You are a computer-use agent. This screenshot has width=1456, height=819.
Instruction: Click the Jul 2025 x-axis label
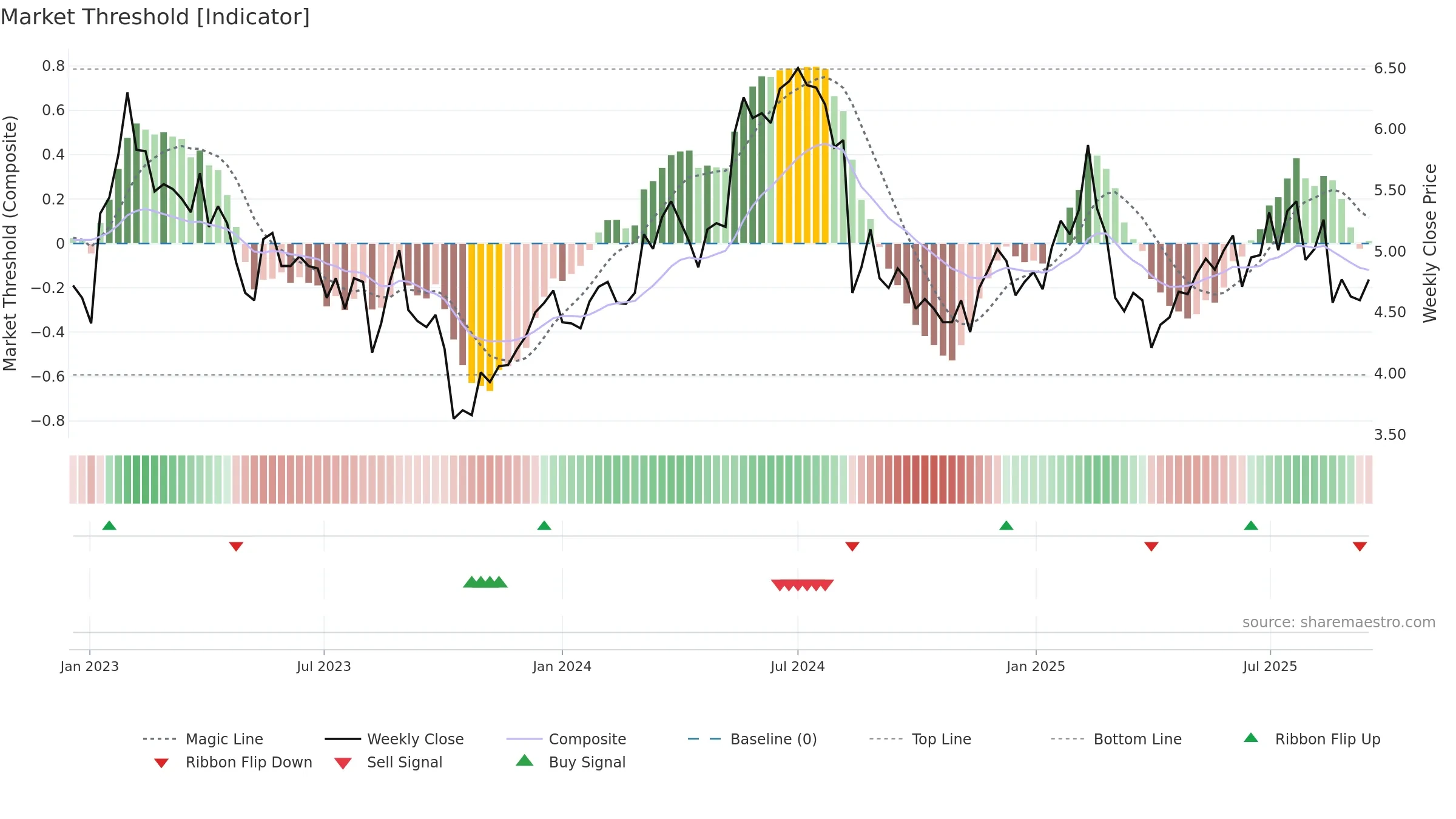point(1270,666)
